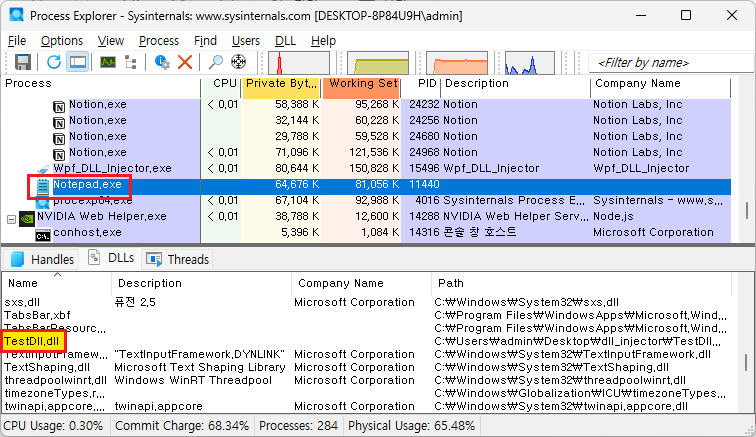Toggle the lower pane view button
The width and height of the screenshot is (756, 437).
(78, 62)
